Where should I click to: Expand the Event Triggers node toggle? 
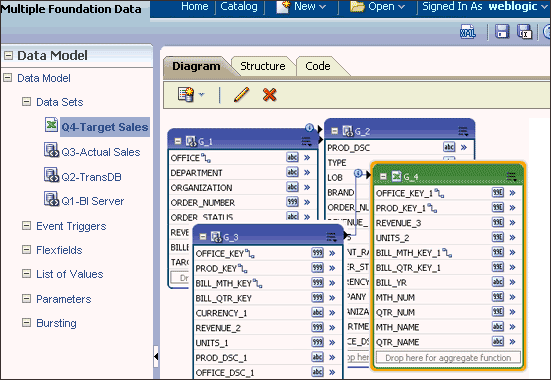pos(26,225)
